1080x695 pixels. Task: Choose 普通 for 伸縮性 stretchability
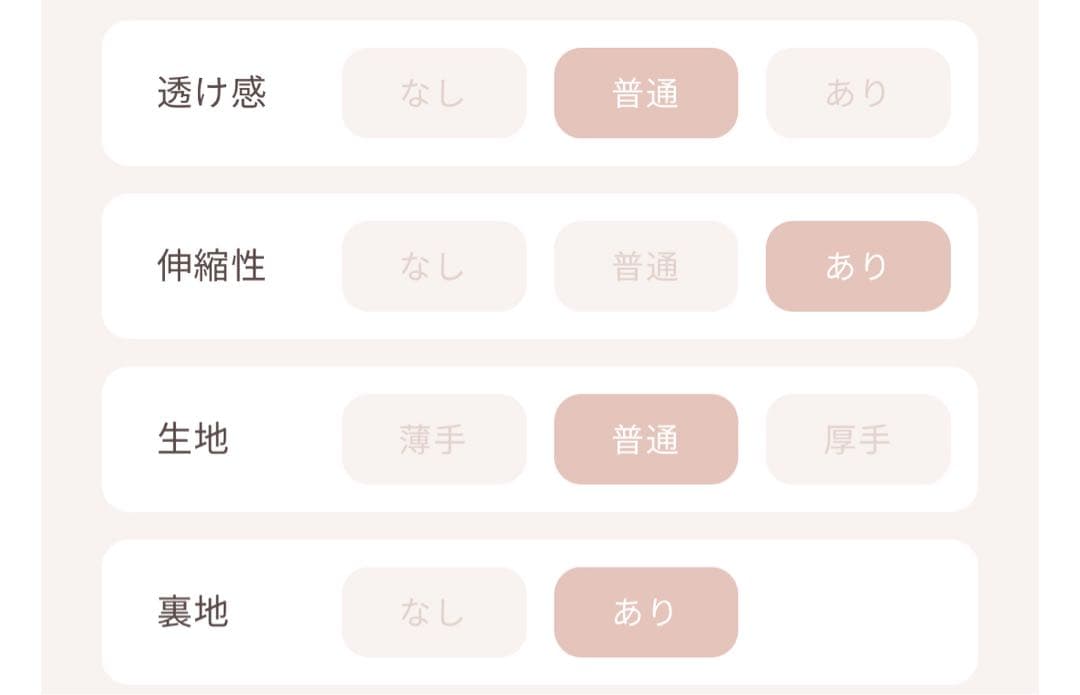[645, 266]
